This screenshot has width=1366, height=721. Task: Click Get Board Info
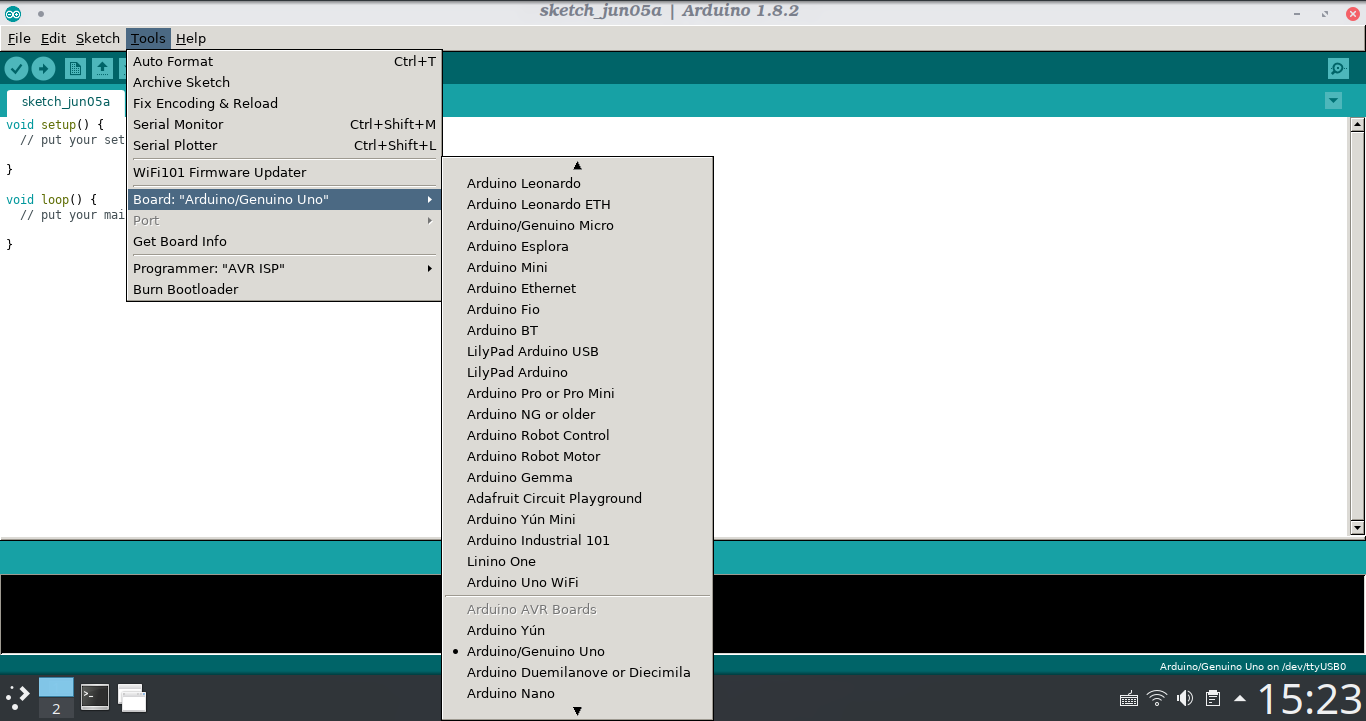click(x=284, y=241)
